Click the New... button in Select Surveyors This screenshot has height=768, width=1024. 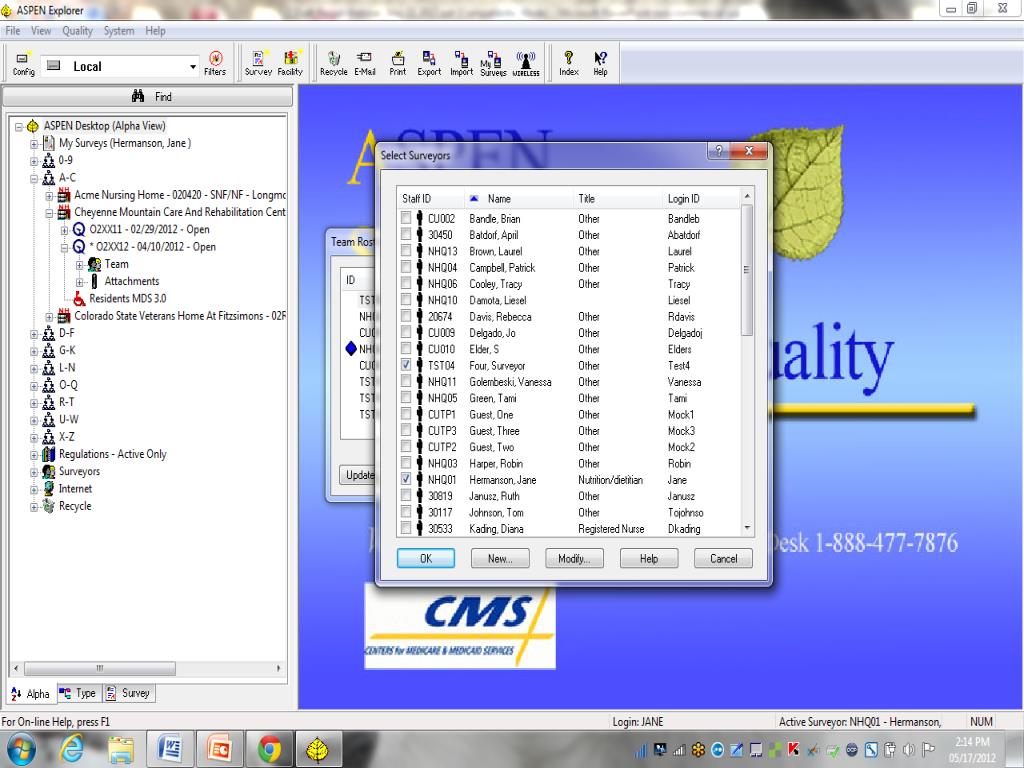500,558
